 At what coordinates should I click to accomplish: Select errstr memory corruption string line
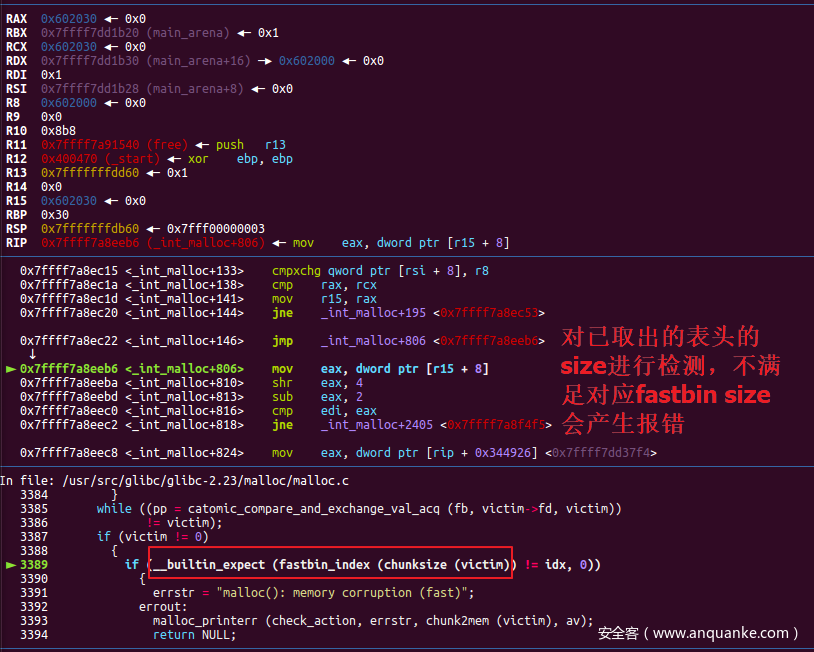pos(313,593)
